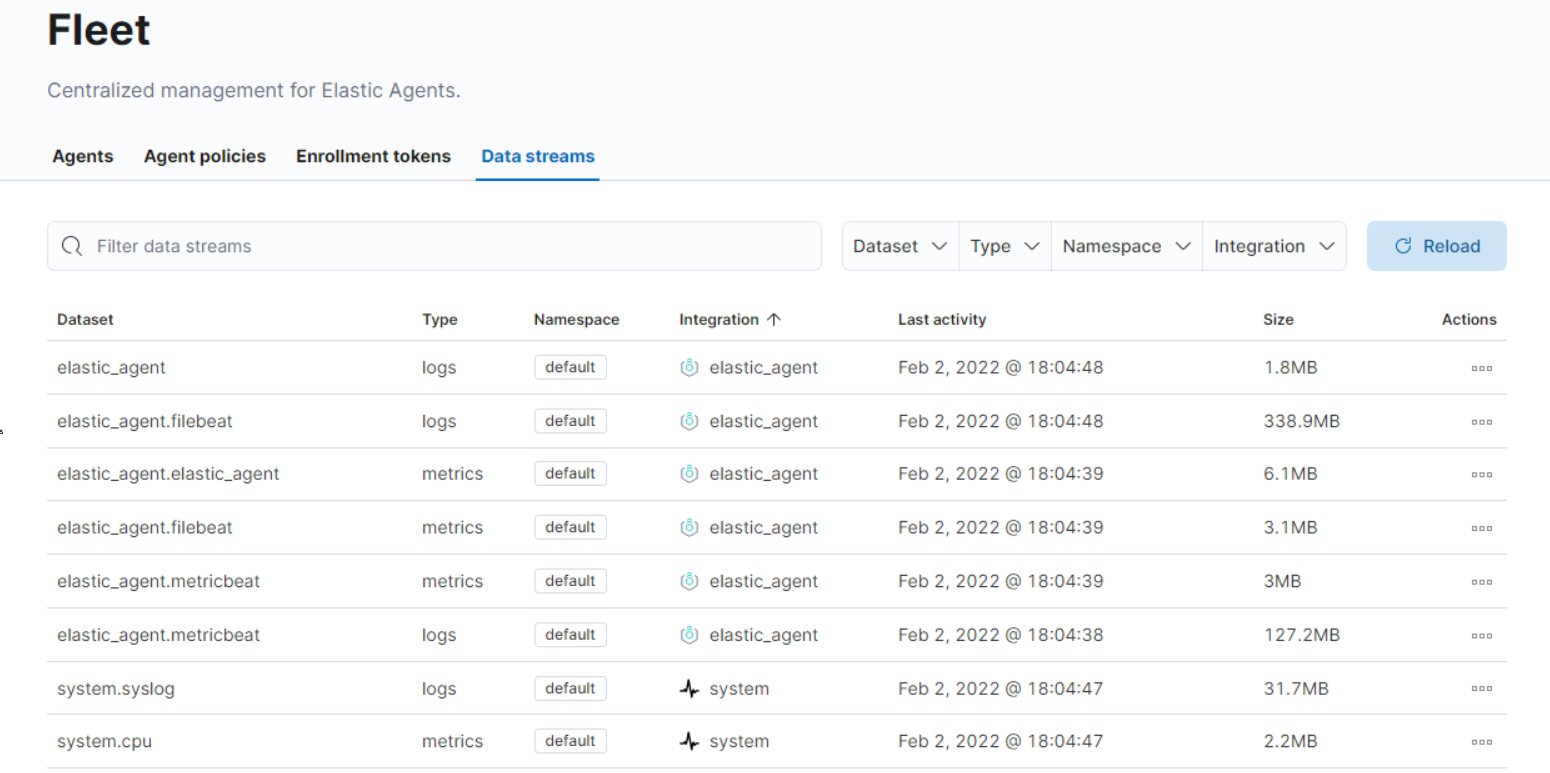
Task: Click the elastic_agent integration icon in the 1.8MB row
Action: (x=689, y=367)
